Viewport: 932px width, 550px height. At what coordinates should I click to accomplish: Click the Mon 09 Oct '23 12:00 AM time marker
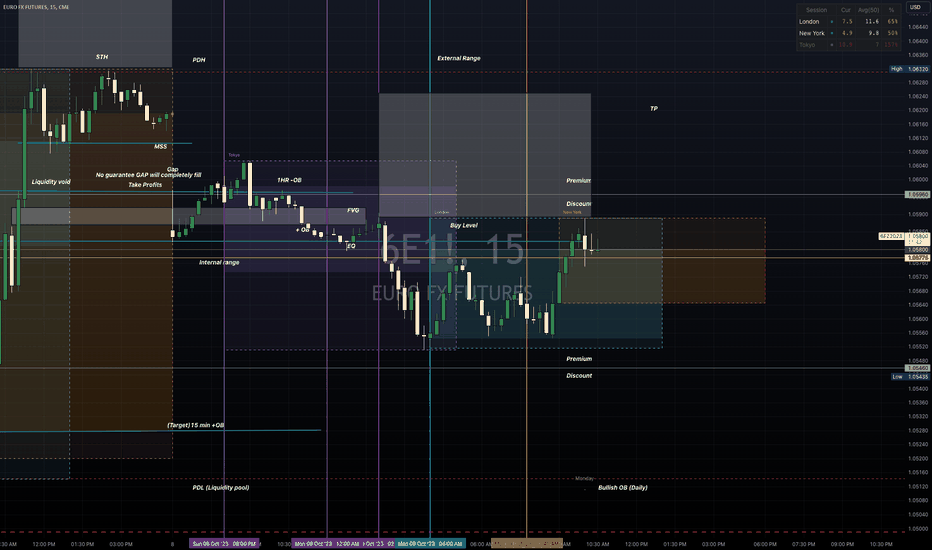[326, 543]
